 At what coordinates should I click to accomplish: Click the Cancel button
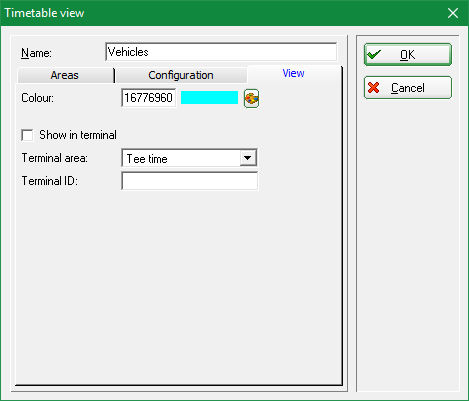coord(408,88)
